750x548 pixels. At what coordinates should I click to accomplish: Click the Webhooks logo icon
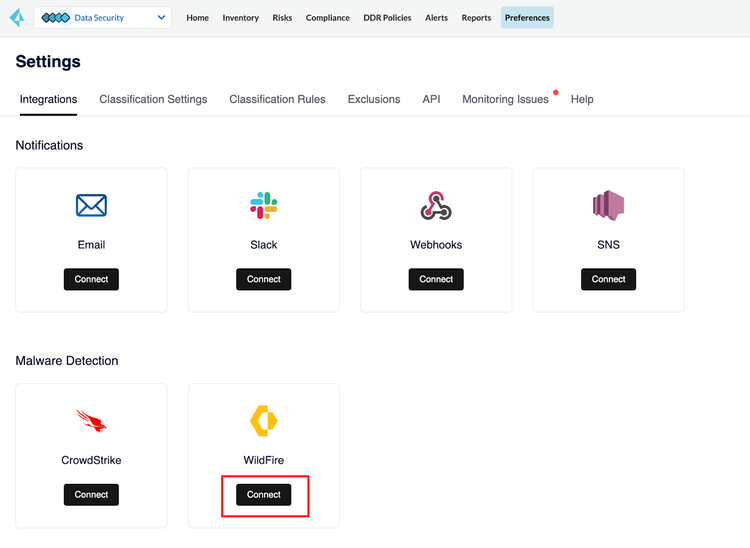[436, 206]
